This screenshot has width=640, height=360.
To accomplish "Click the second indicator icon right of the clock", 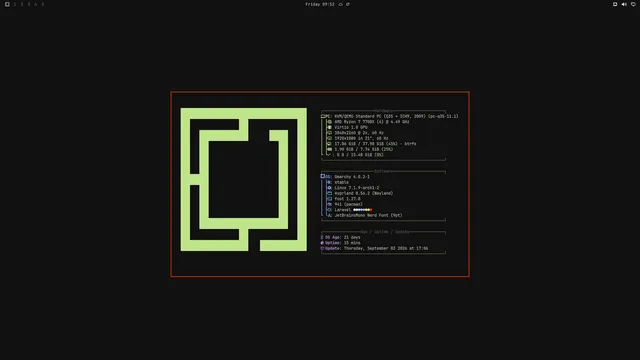I will pyautogui.click(x=348, y=4).
